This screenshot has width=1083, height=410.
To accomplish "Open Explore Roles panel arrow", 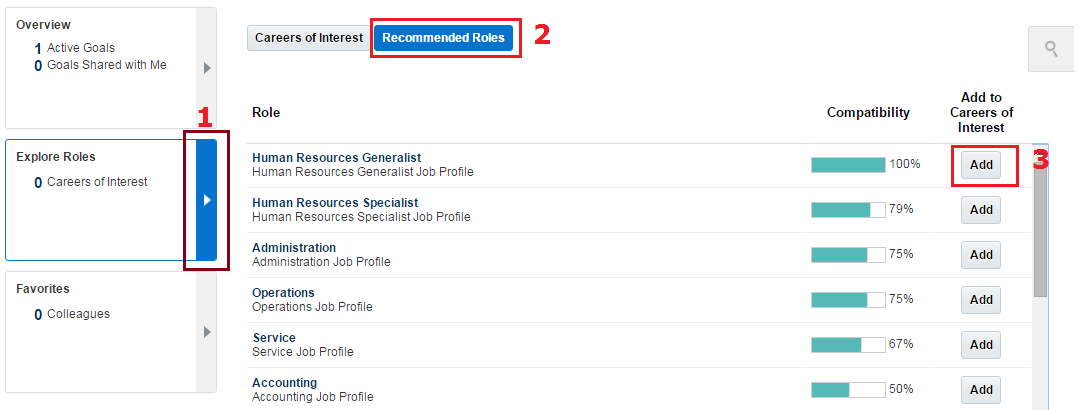I will (207, 200).
